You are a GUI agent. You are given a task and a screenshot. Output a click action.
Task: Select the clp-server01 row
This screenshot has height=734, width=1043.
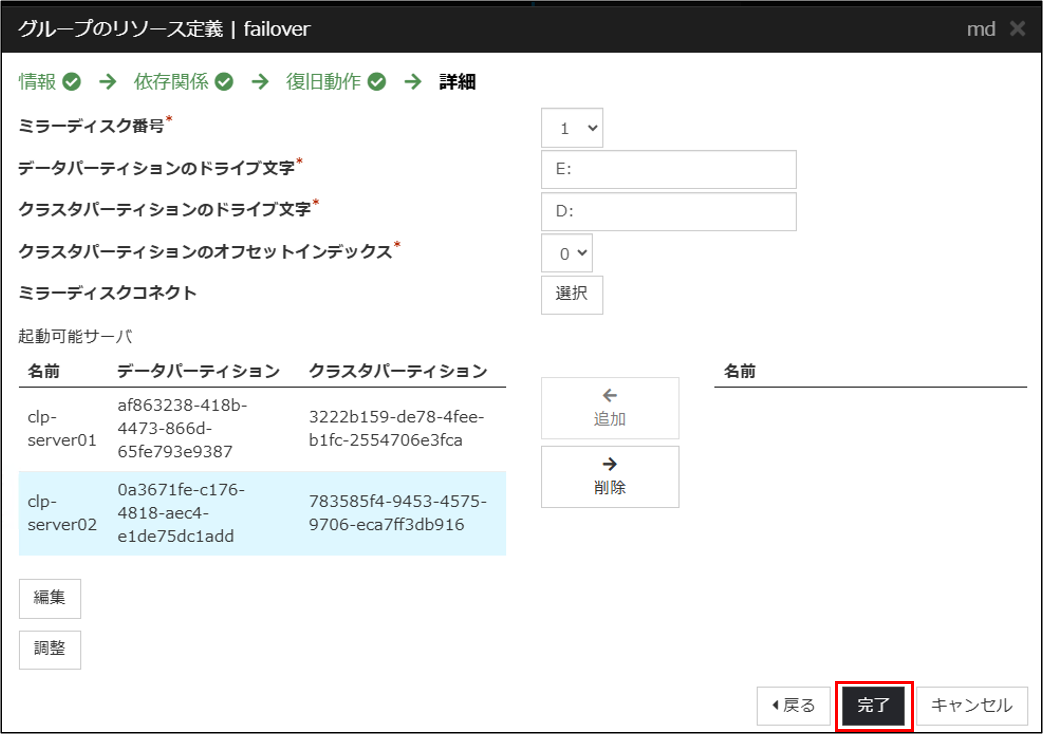pyautogui.click(x=262, y=428)
